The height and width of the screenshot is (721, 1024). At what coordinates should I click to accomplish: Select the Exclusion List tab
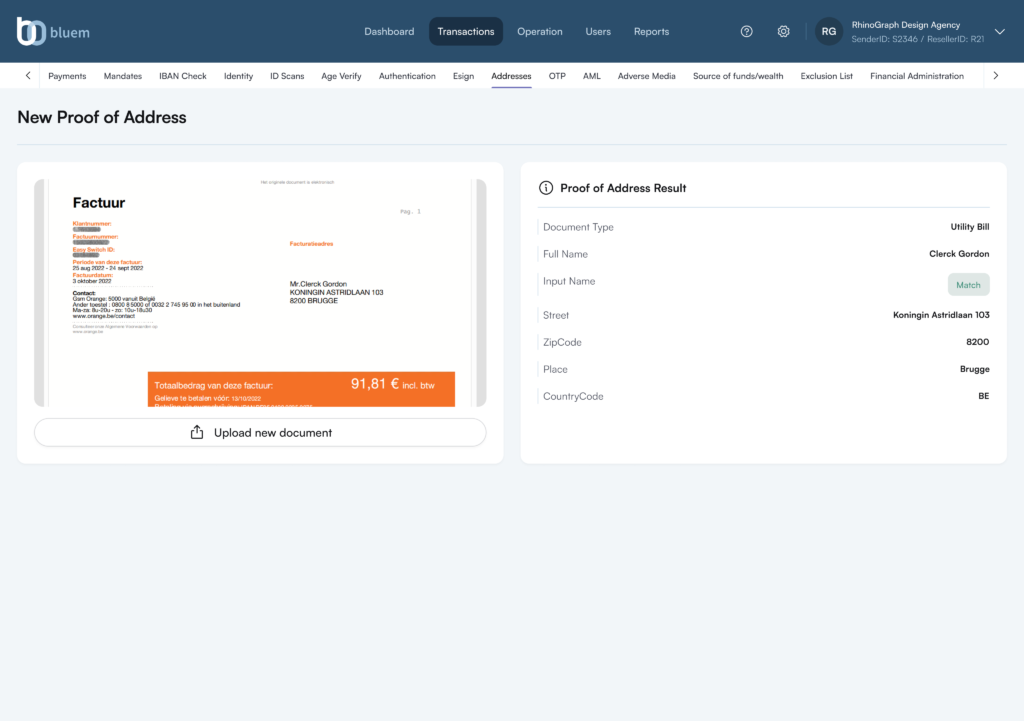click(827, 76)
